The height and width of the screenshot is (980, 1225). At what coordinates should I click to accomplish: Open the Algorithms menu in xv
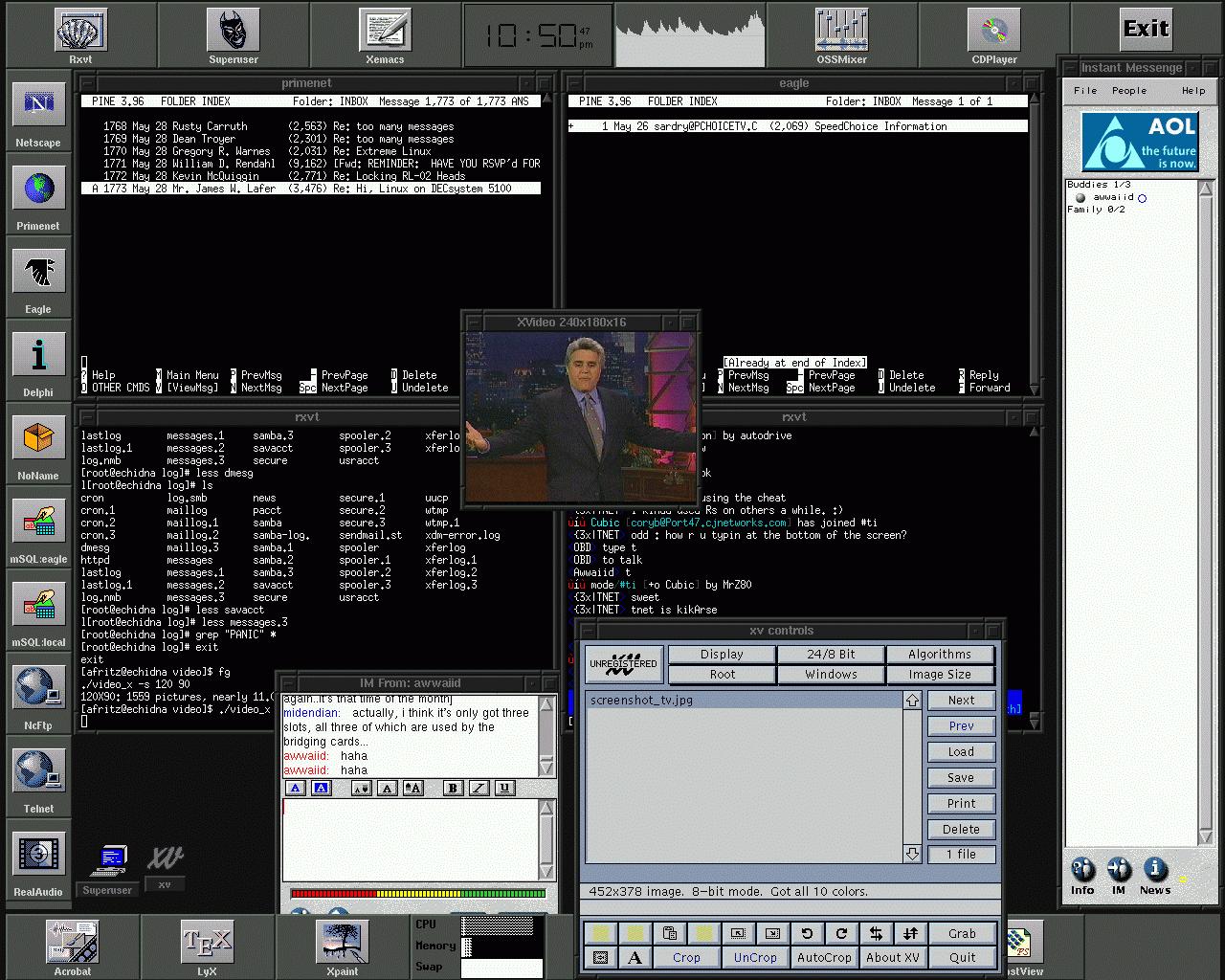coord(940,655)
